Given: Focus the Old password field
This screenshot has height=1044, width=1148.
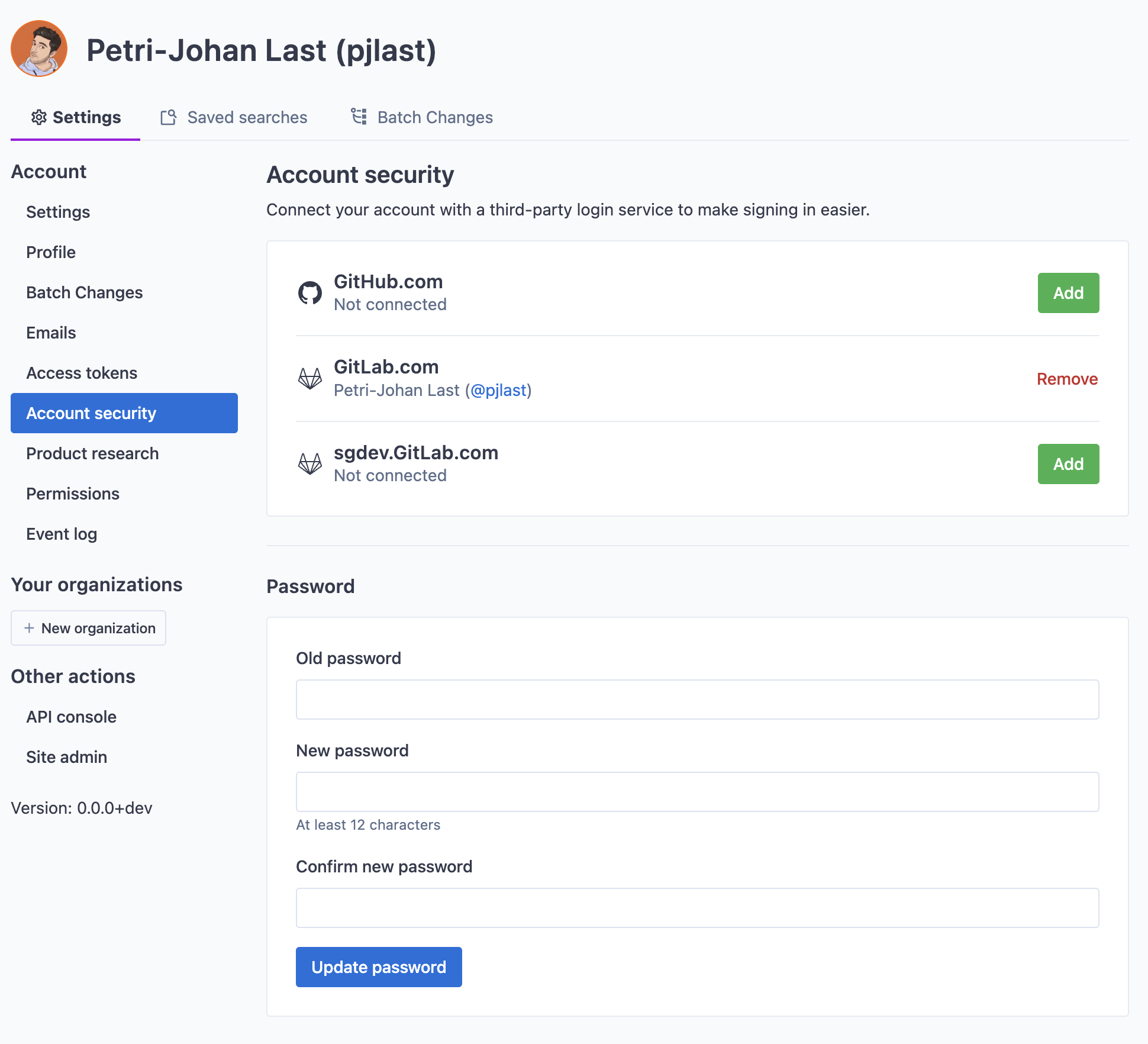Looking at the screenshot, I should coord(697,700).
